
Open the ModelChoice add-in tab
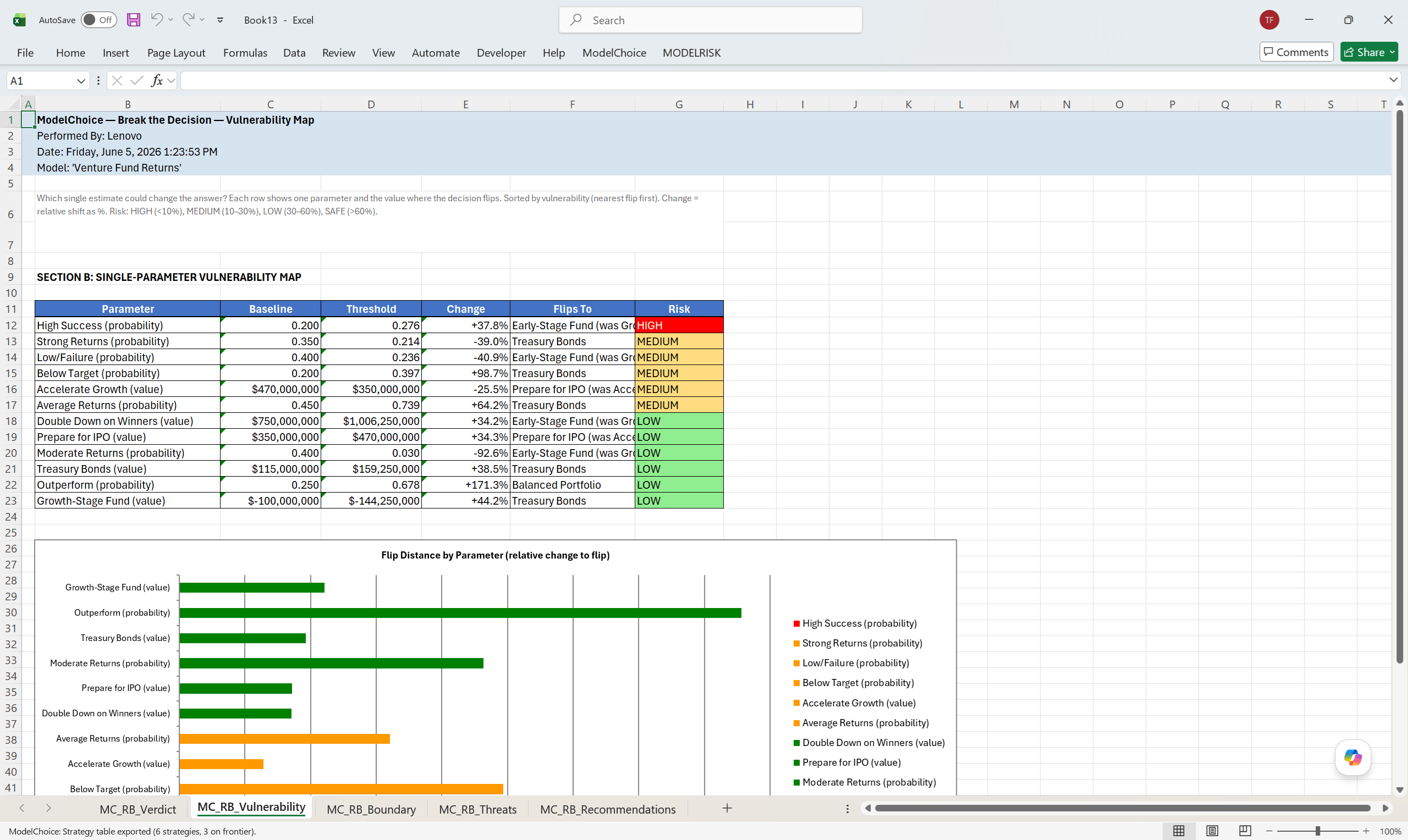coord(614,53)
